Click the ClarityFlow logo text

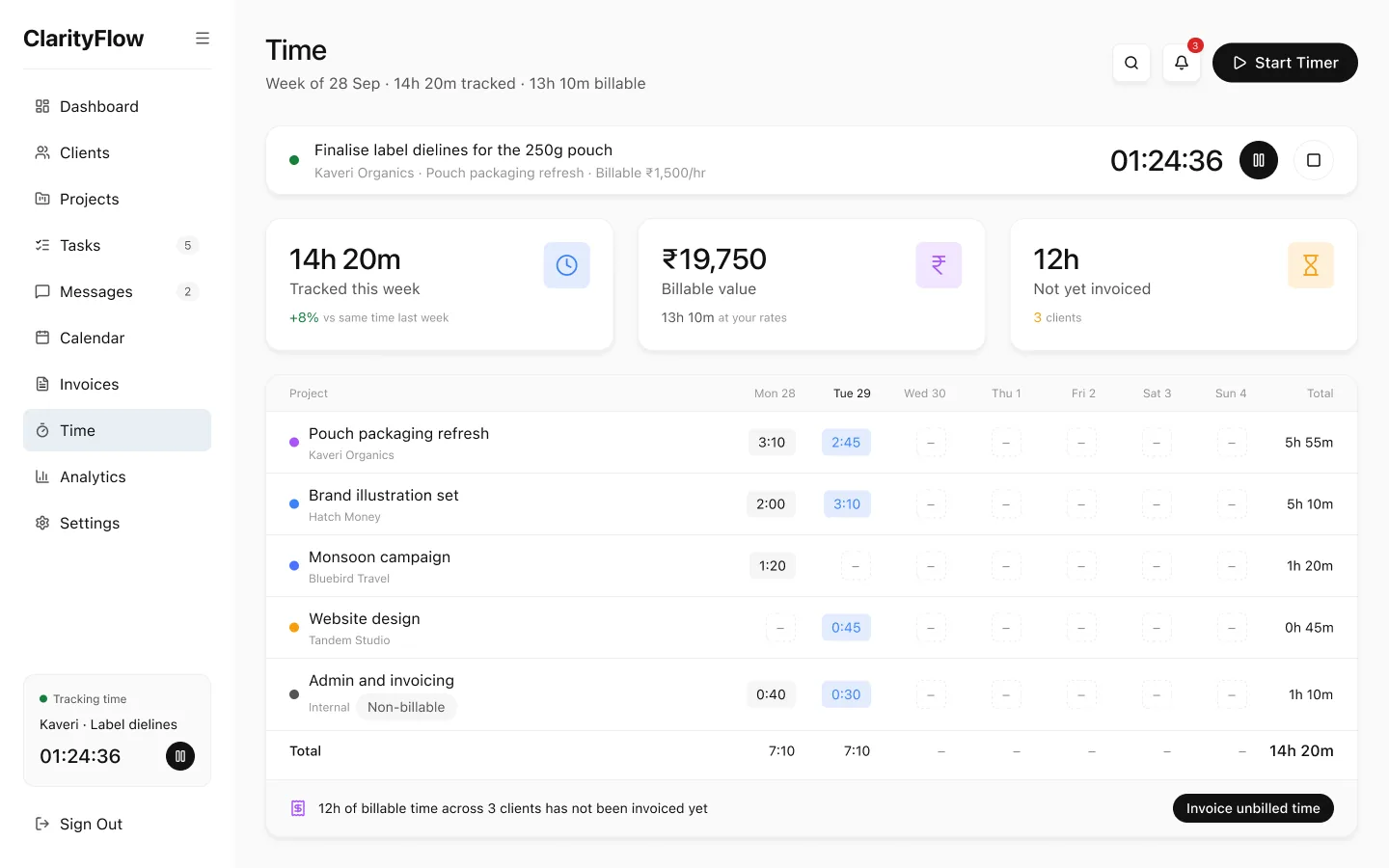84,39
